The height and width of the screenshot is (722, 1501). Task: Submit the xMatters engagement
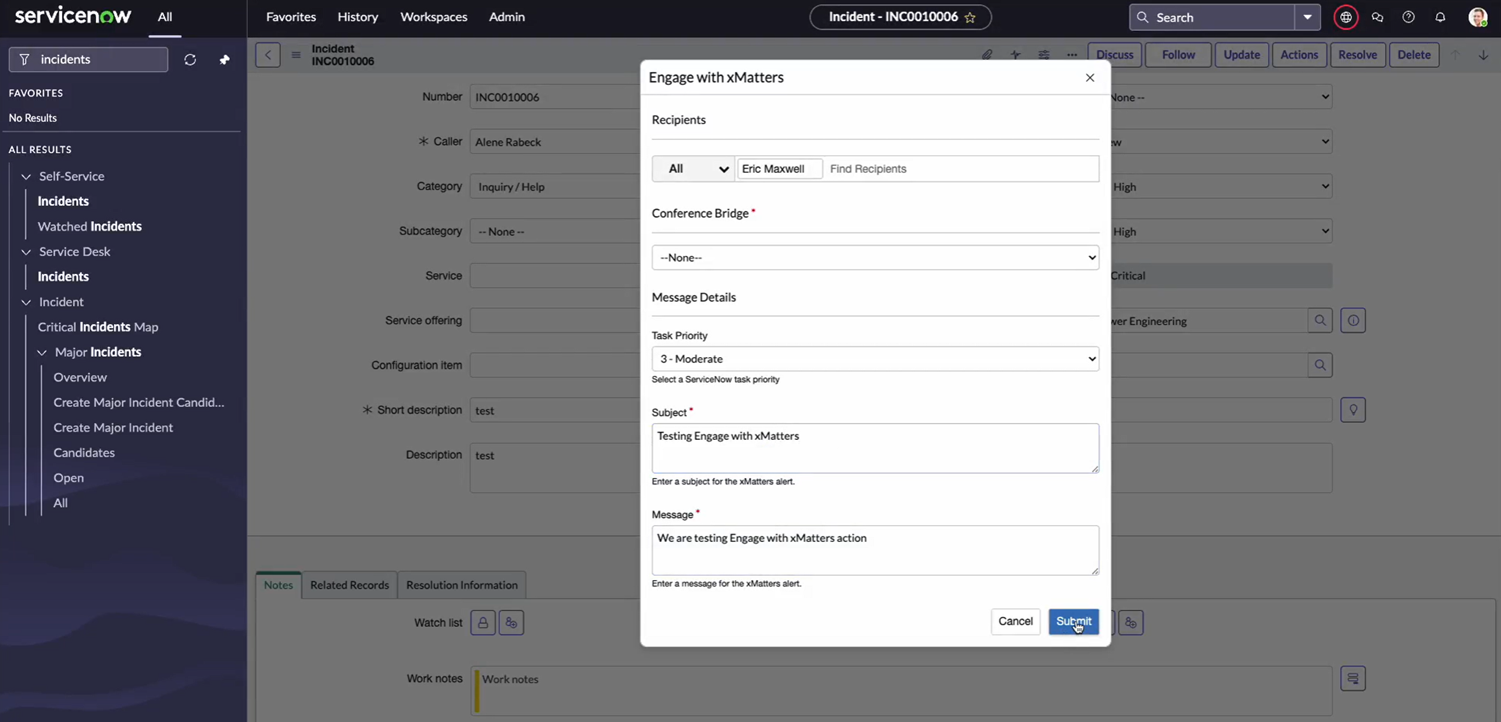click(1074, 622)
